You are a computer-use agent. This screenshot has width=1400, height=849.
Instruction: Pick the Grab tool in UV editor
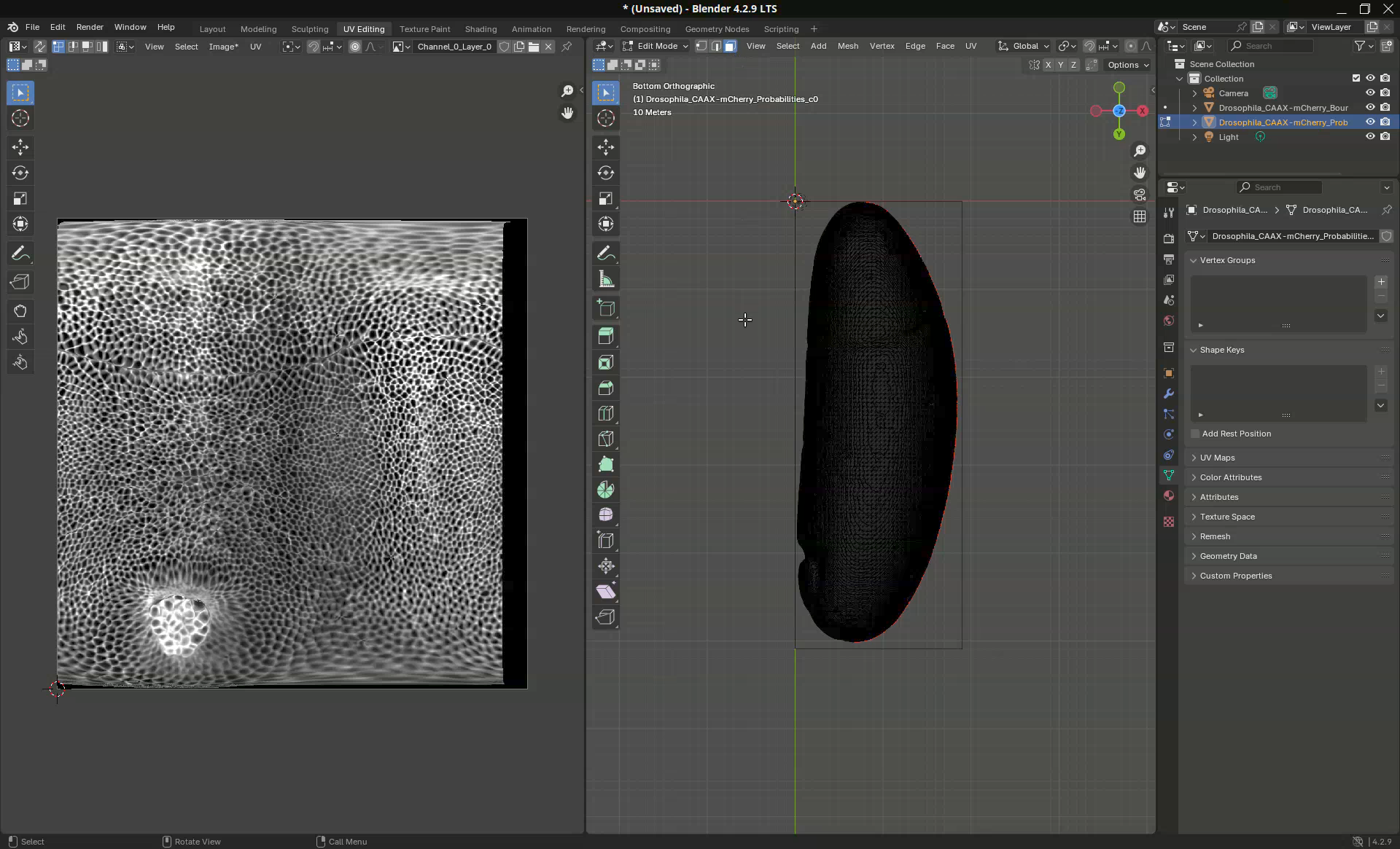point(20,311)
